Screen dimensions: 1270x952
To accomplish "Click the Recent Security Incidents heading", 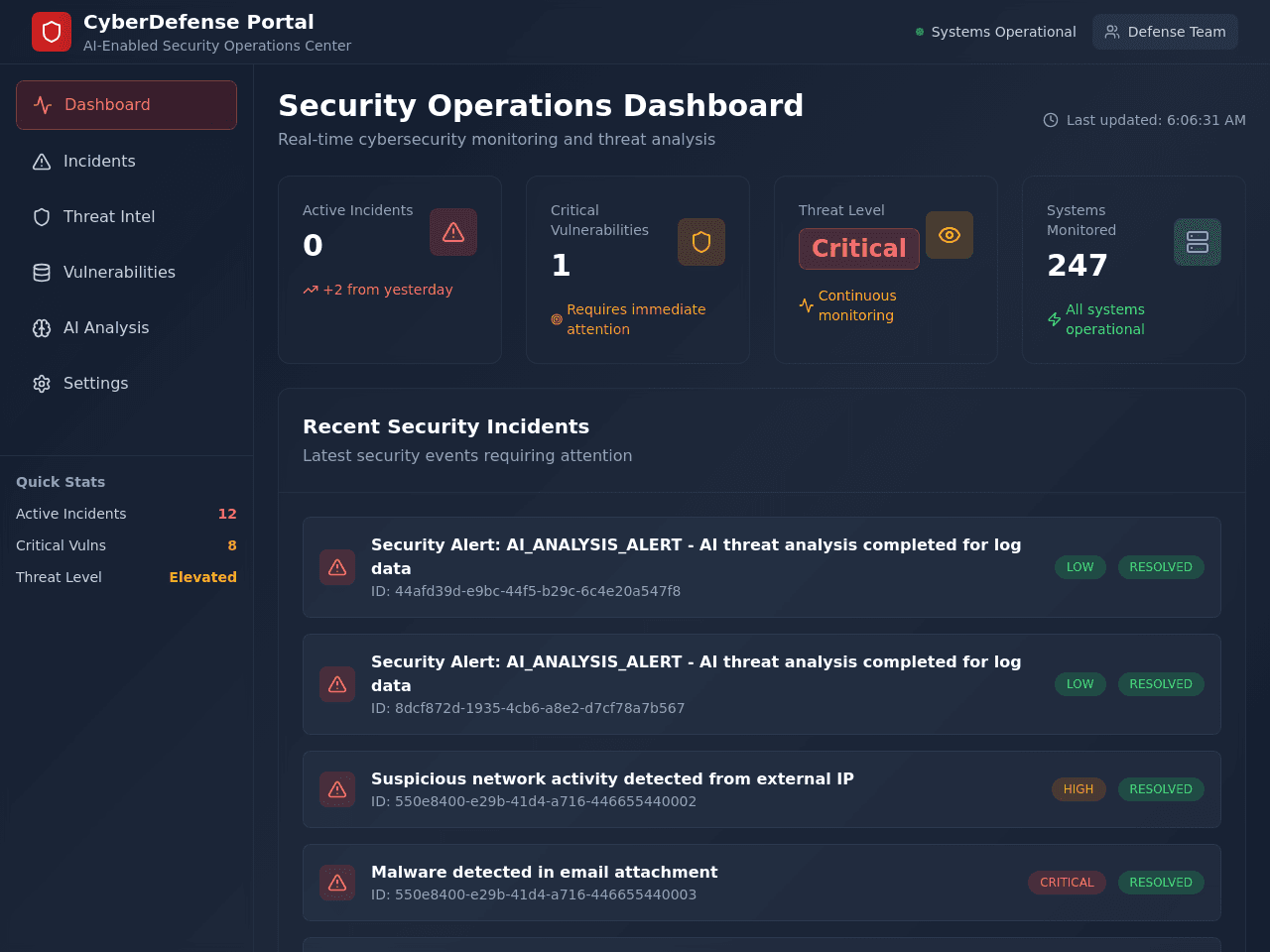I will pyautogui.click(x=445, y=426).
